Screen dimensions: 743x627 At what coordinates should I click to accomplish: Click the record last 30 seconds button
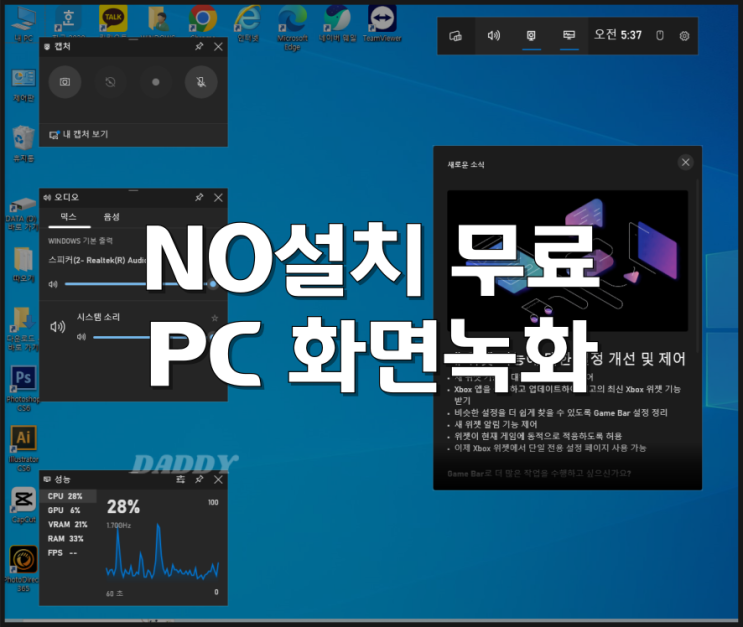click(110, 82)
